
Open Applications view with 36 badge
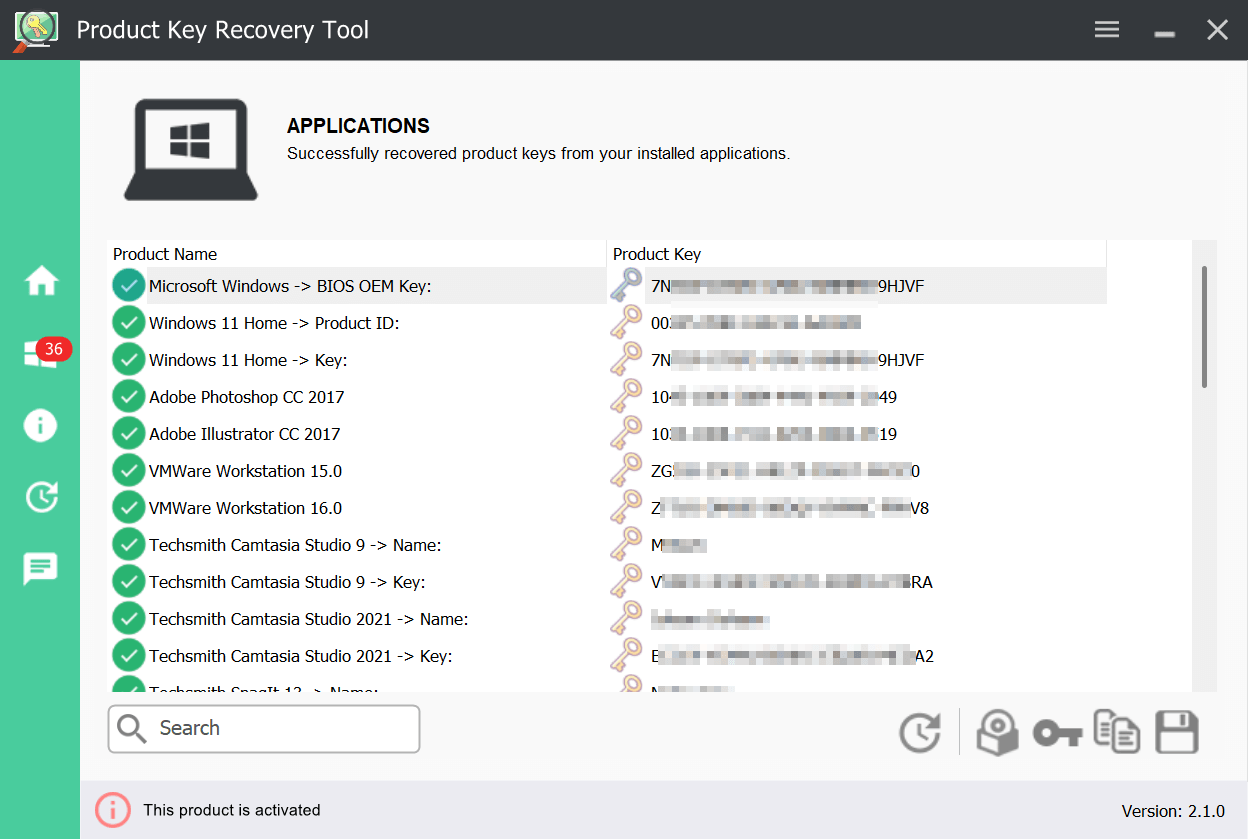(41, 354)
